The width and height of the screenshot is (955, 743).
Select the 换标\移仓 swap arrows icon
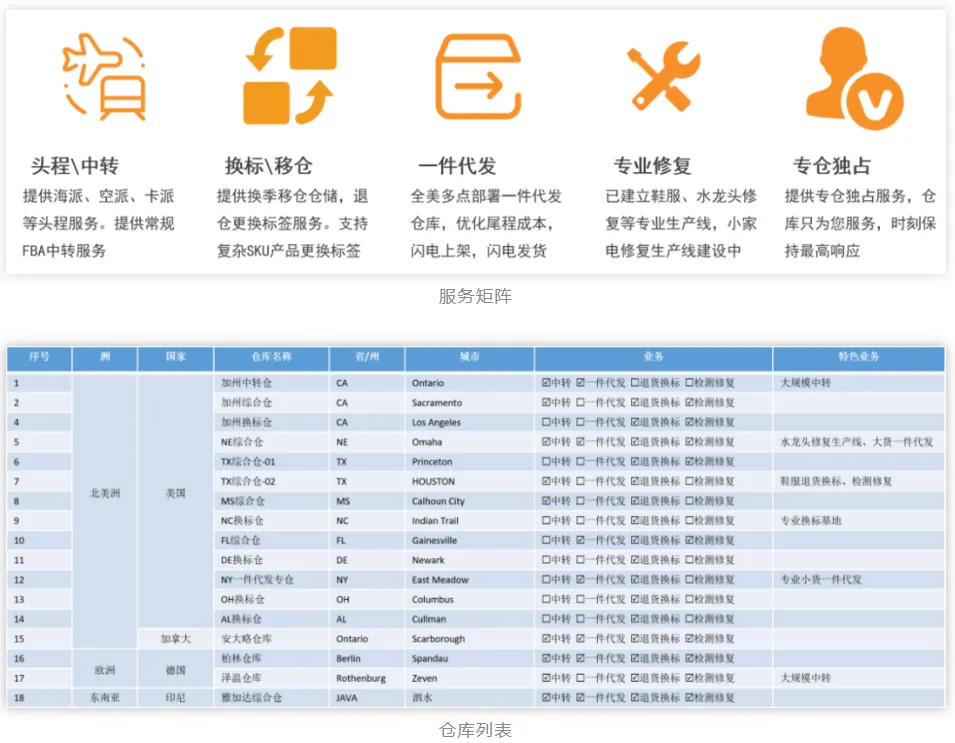290,76
